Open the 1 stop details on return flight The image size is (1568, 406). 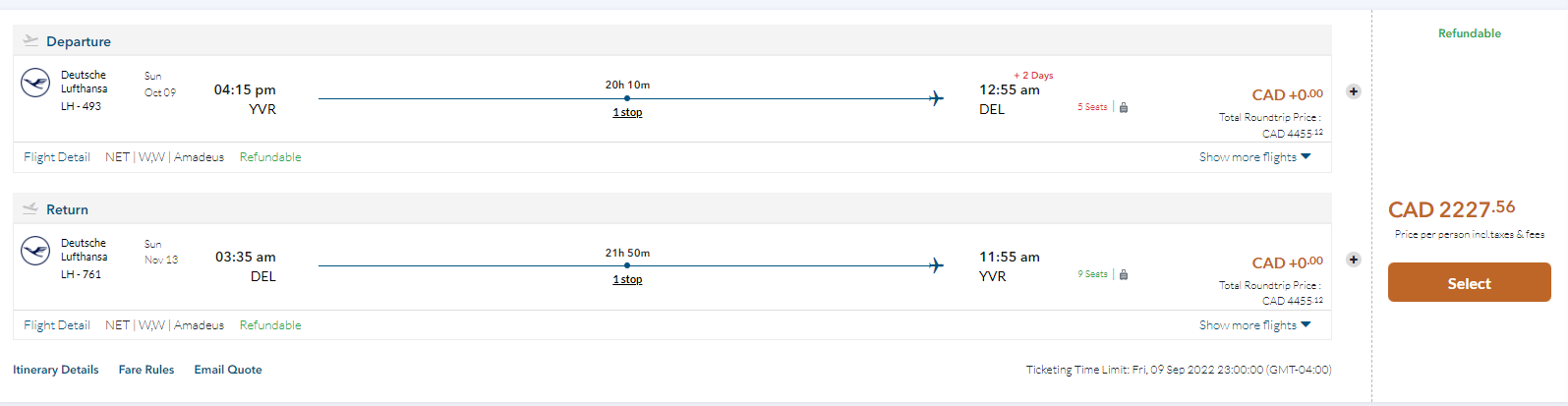click(x=627, y=279)
